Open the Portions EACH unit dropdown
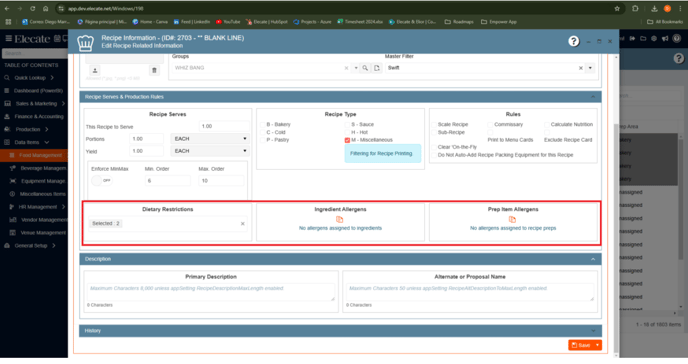Image resolution: width=688 pixels, height=364 pixels. [x=210, y=139]
